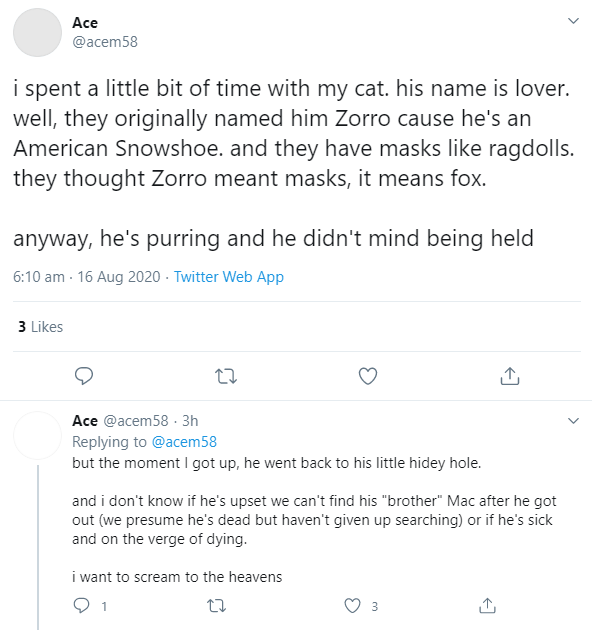The width and height of the screenshot is (592, 630).
Task: Open the @acem58 handle under main tweet name
Action: point(105,42)
